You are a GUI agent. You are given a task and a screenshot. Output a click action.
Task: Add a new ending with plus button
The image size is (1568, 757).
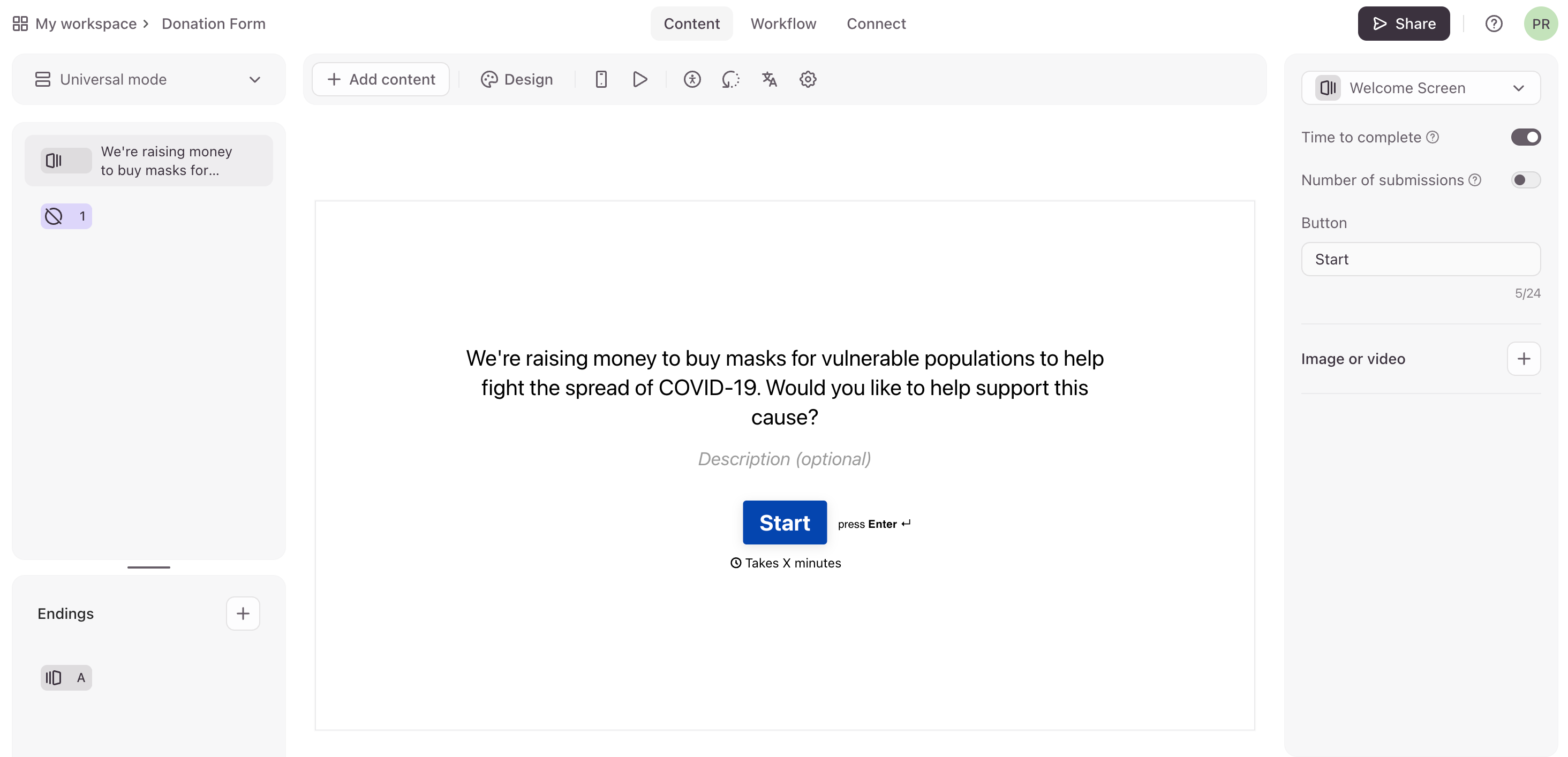243,614
